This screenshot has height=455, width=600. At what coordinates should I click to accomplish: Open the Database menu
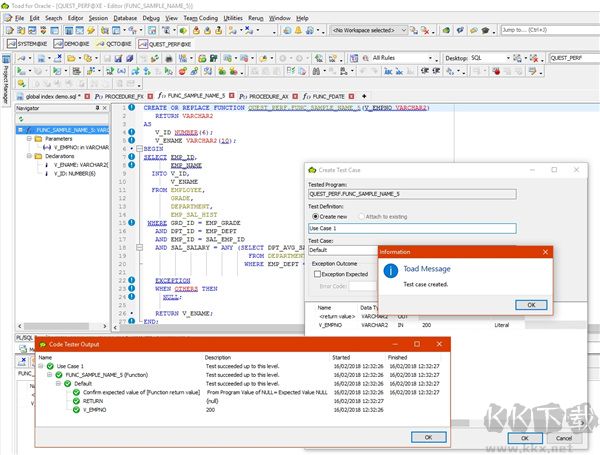(x=125, y=18)
